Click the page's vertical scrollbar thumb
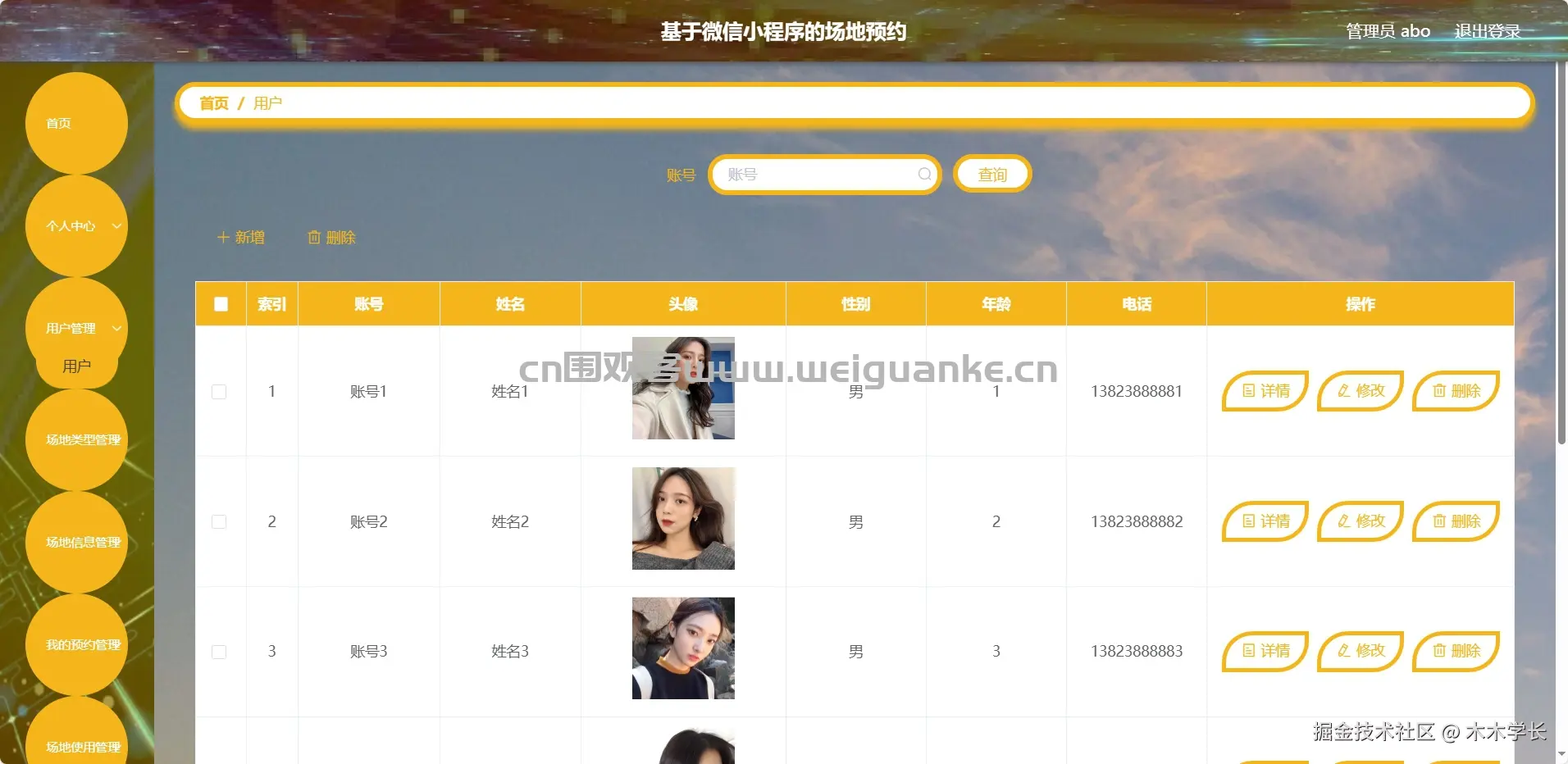The image size is (1568, 764). pyautogui.click(x=1561, y=254)
